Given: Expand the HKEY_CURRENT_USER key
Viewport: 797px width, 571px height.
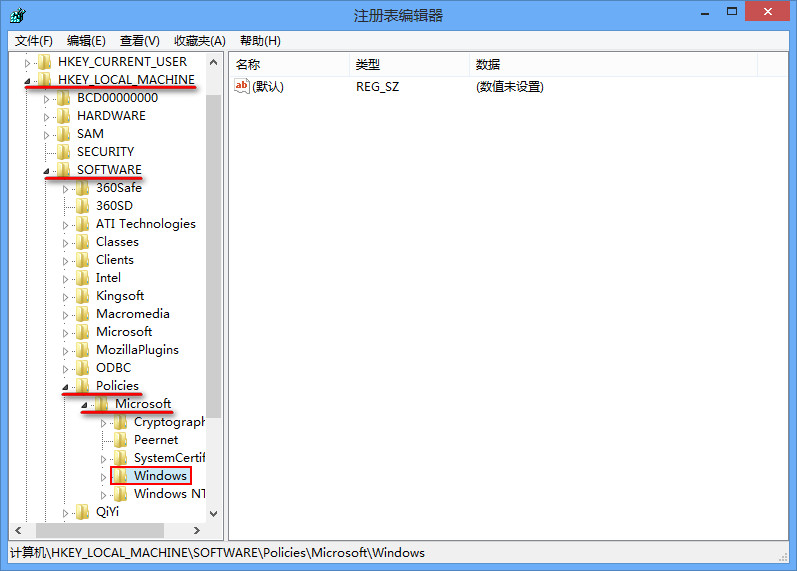Looking at the screenshot, I should (x=28, y=62).
